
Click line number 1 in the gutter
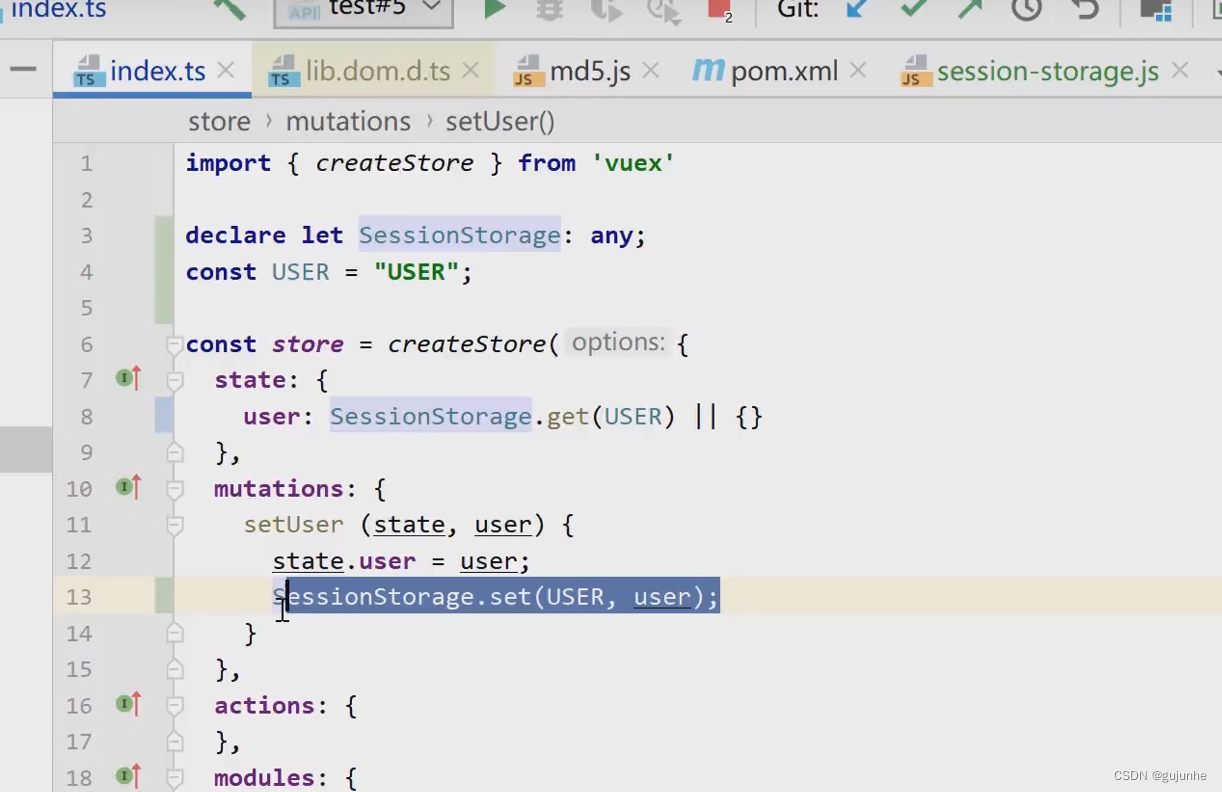[86, 163]
